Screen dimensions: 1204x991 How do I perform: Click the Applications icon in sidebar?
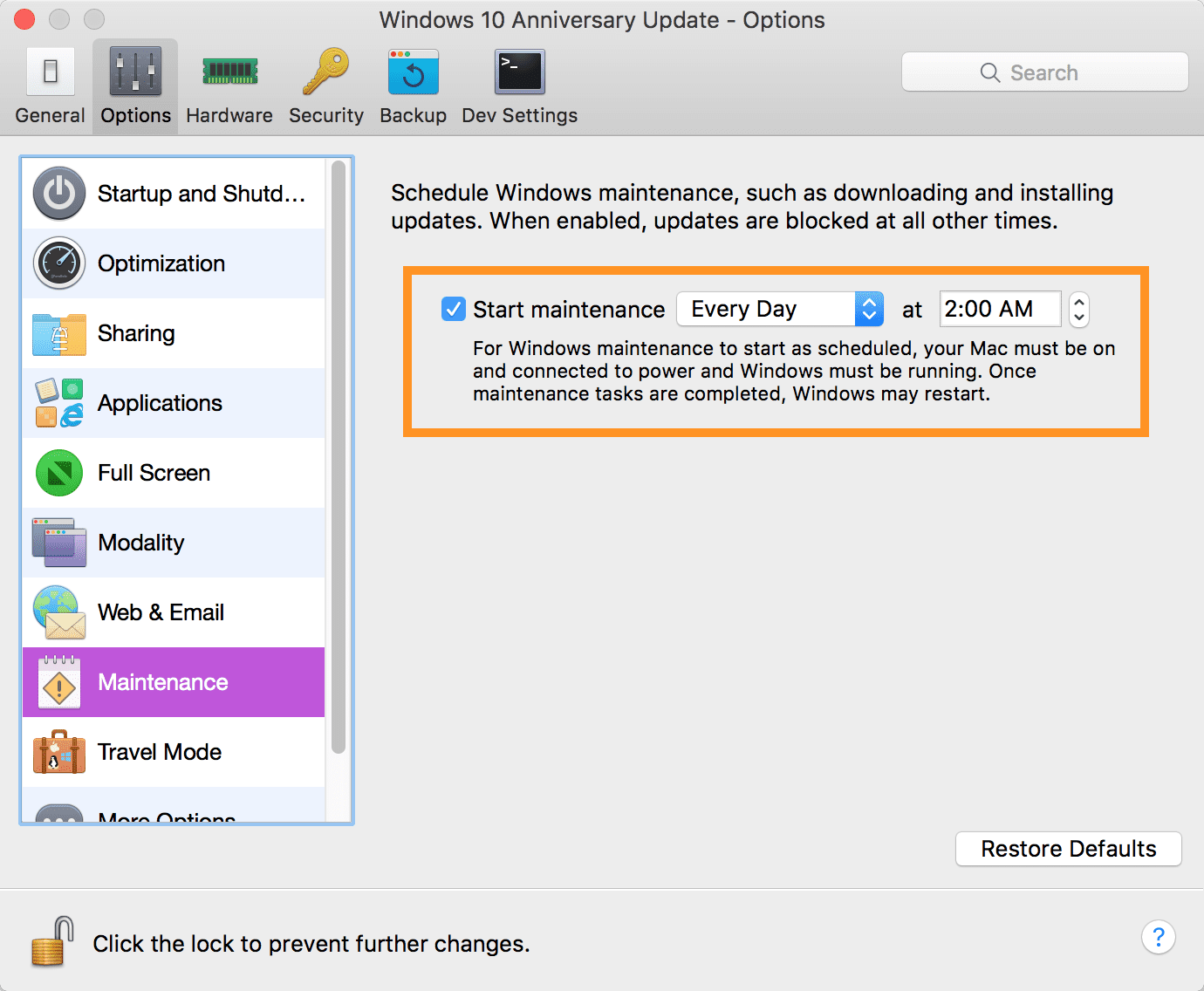(x=59, y=403)
